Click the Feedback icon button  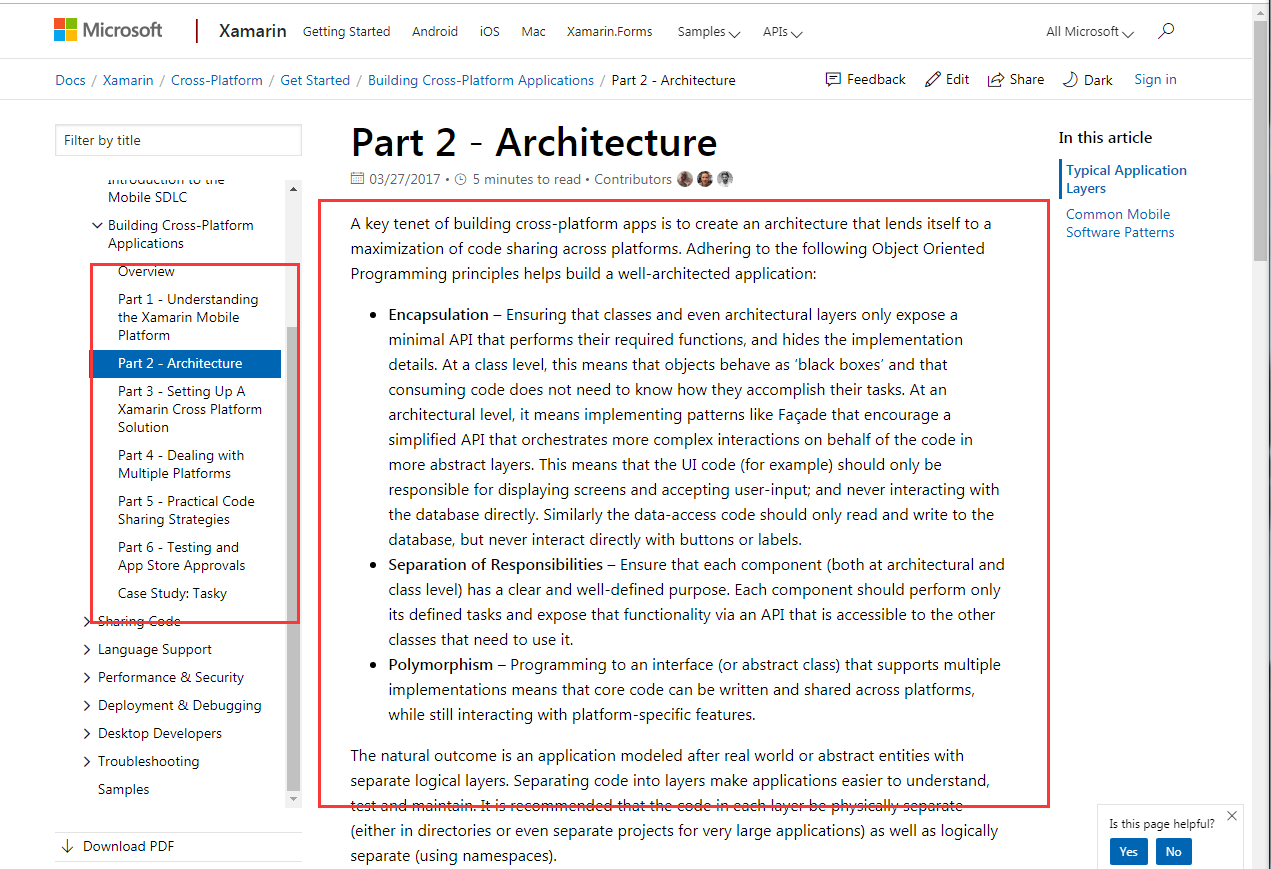tap(865, 79)
